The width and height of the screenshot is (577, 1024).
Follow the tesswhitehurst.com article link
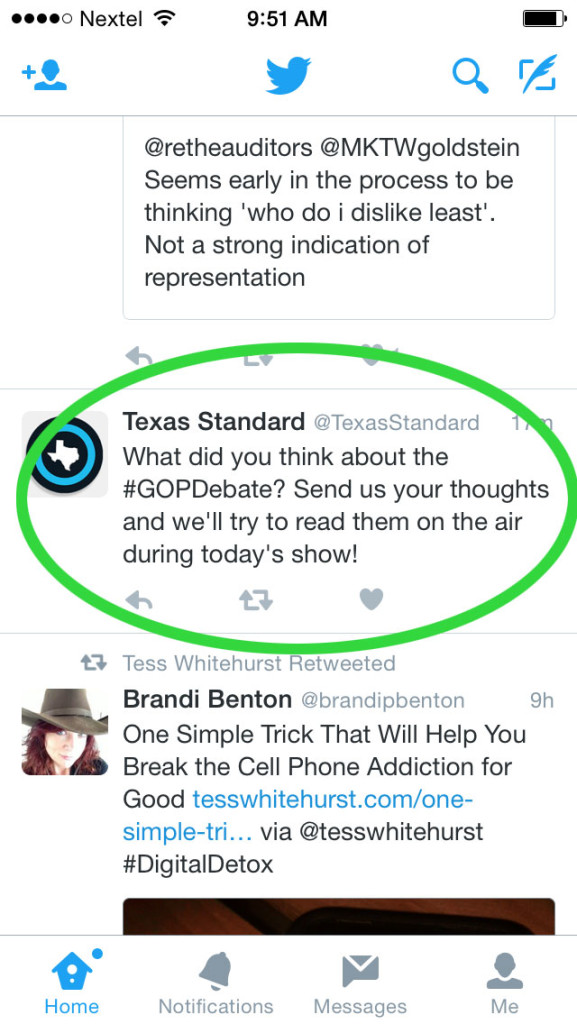click(298, 815)
